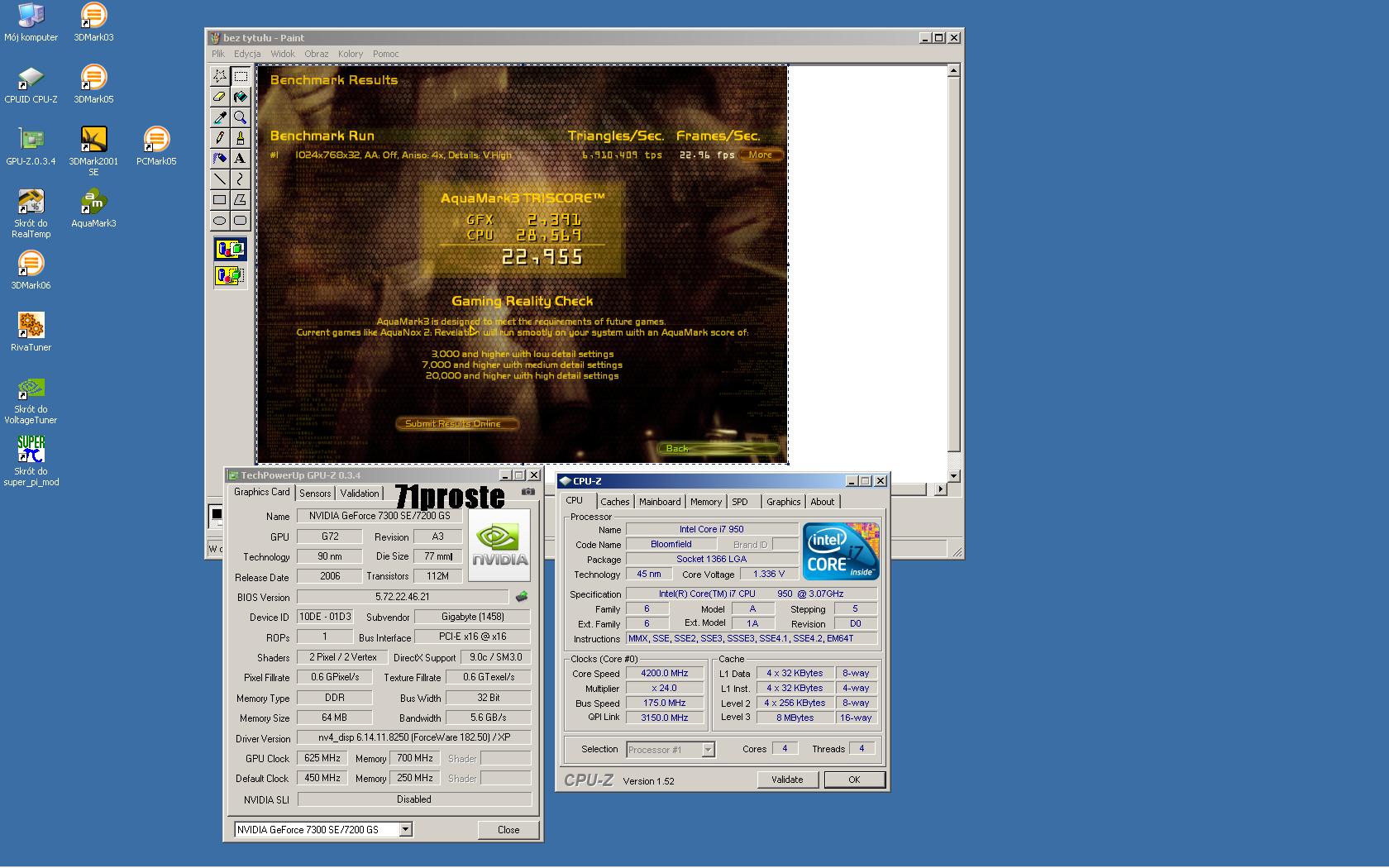Open the Kolory menu in Paint
This screenshot has width=1389, height=868.
pyautogui.click(x=351, y=54)
